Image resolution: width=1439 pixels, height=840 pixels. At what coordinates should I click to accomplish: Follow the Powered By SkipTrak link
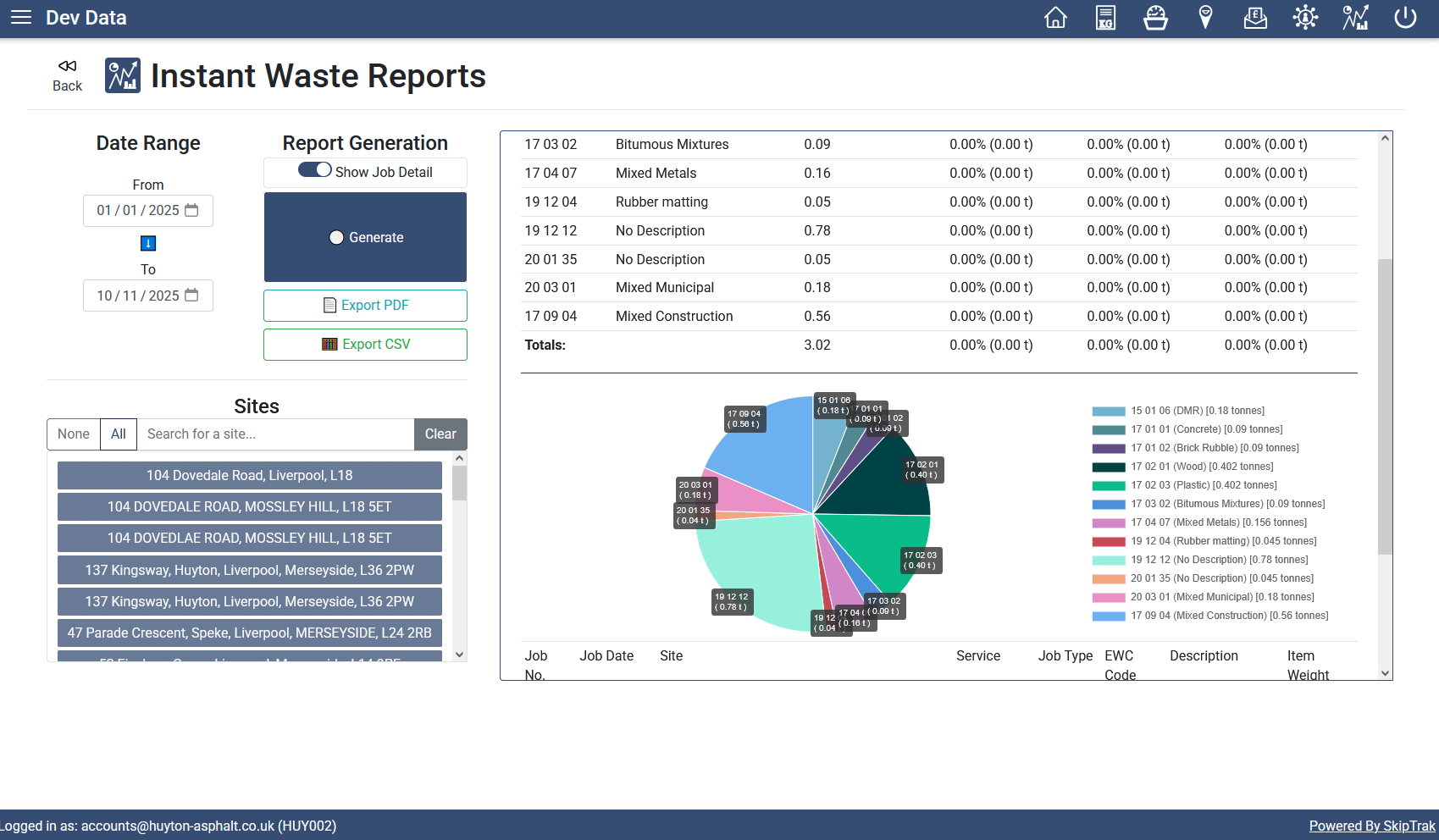[x=1371, y=826]
